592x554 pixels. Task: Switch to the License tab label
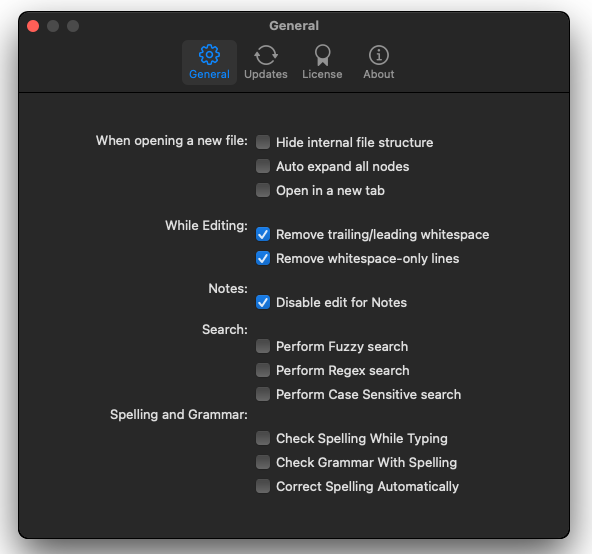pos(322,74)
